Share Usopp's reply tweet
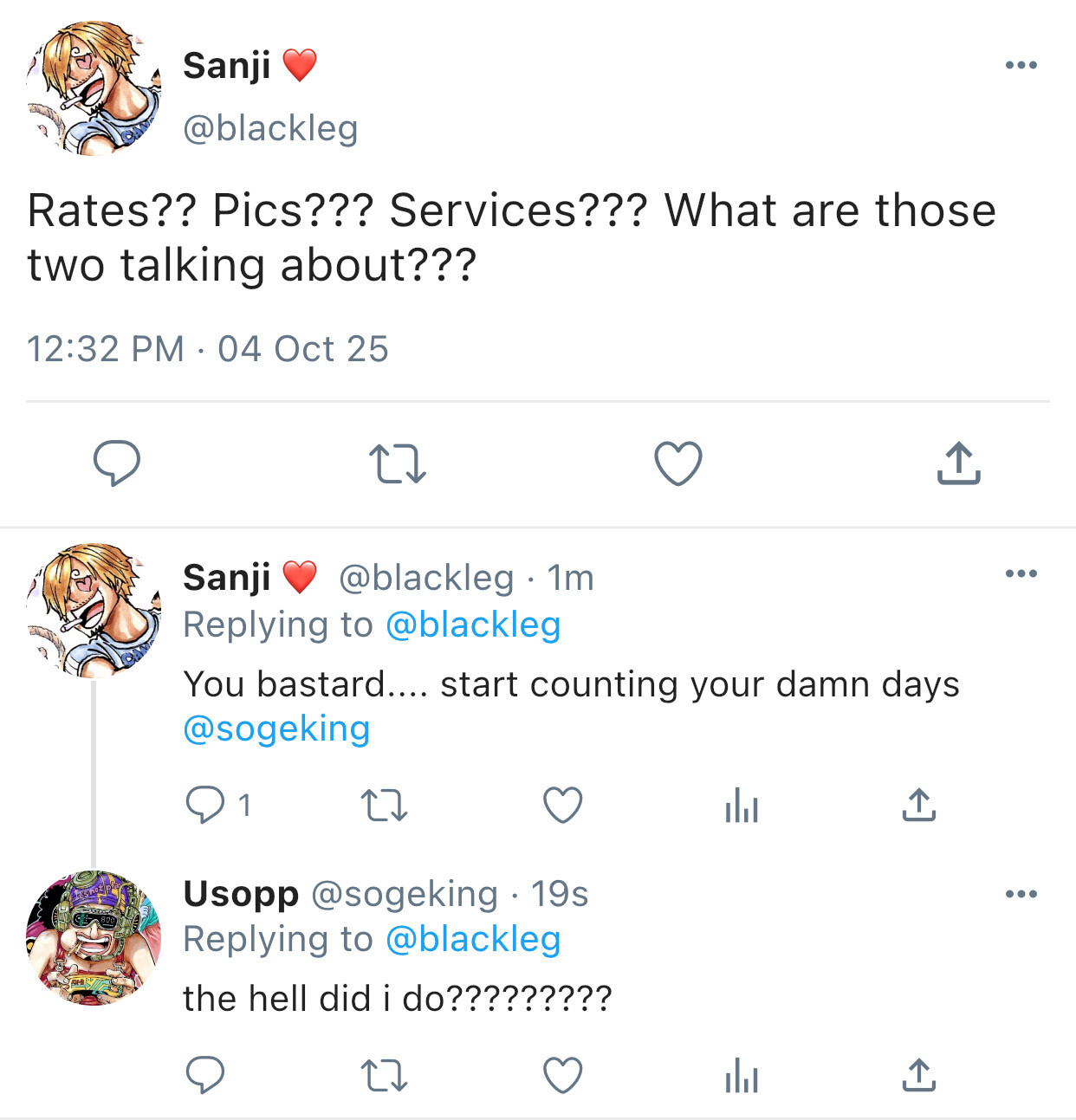 click(918, 1076)
